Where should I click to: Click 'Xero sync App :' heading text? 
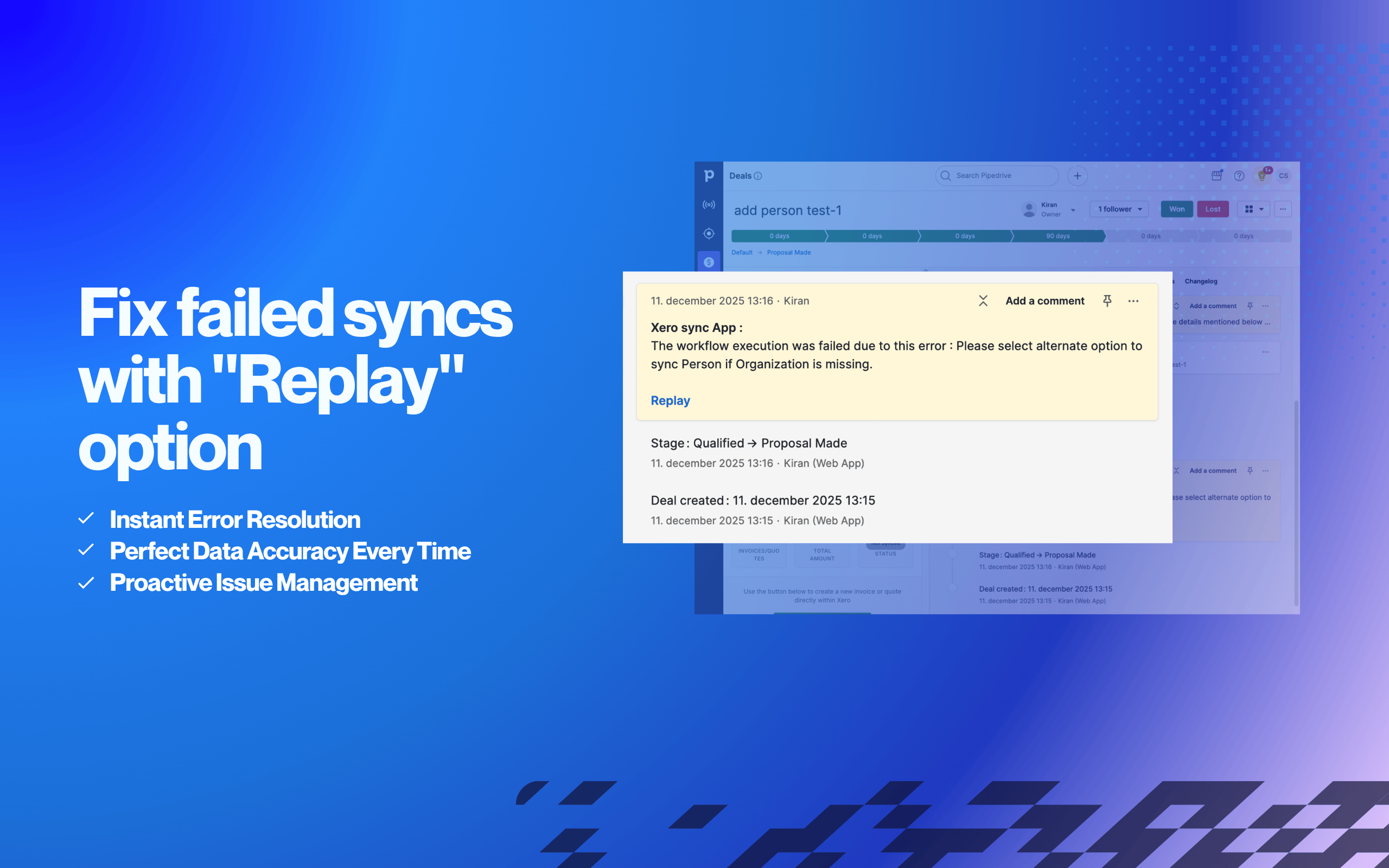696,328
